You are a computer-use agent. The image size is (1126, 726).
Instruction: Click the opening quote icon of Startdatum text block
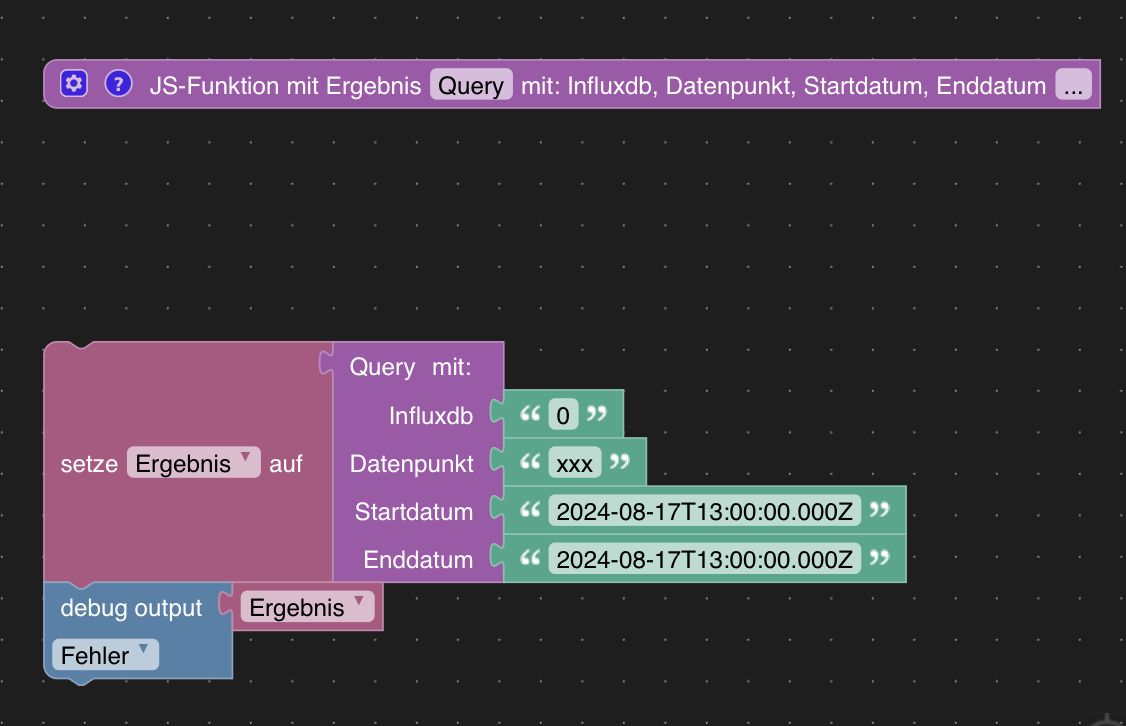(x=530, y=509)
